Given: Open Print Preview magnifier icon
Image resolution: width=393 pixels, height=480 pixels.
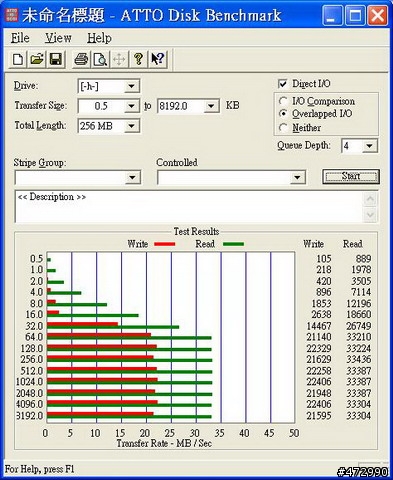Looking at the screenshot, I should [100, 60].
